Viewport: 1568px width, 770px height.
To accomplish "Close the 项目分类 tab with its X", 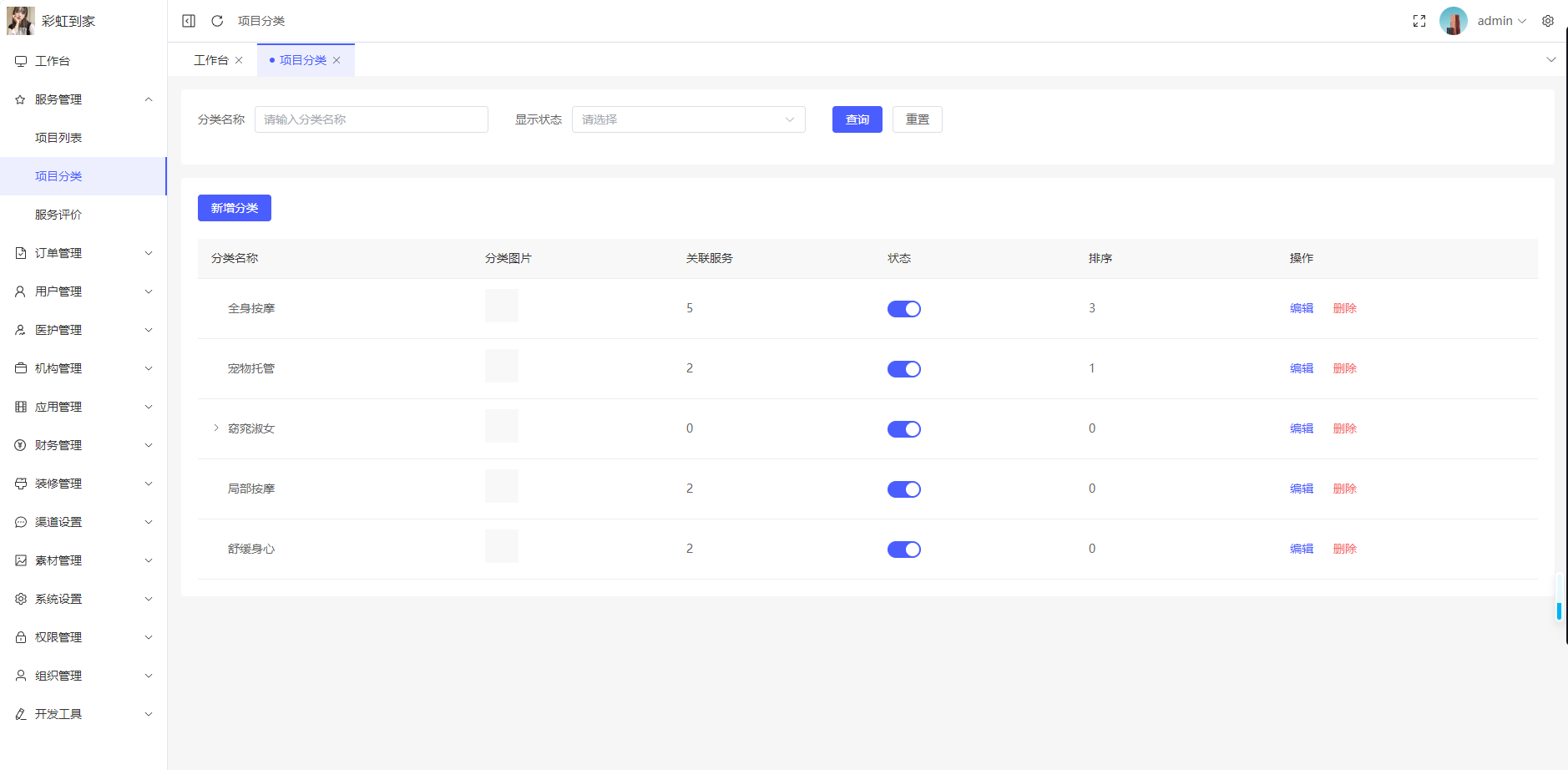I will (x=336, y=60).
